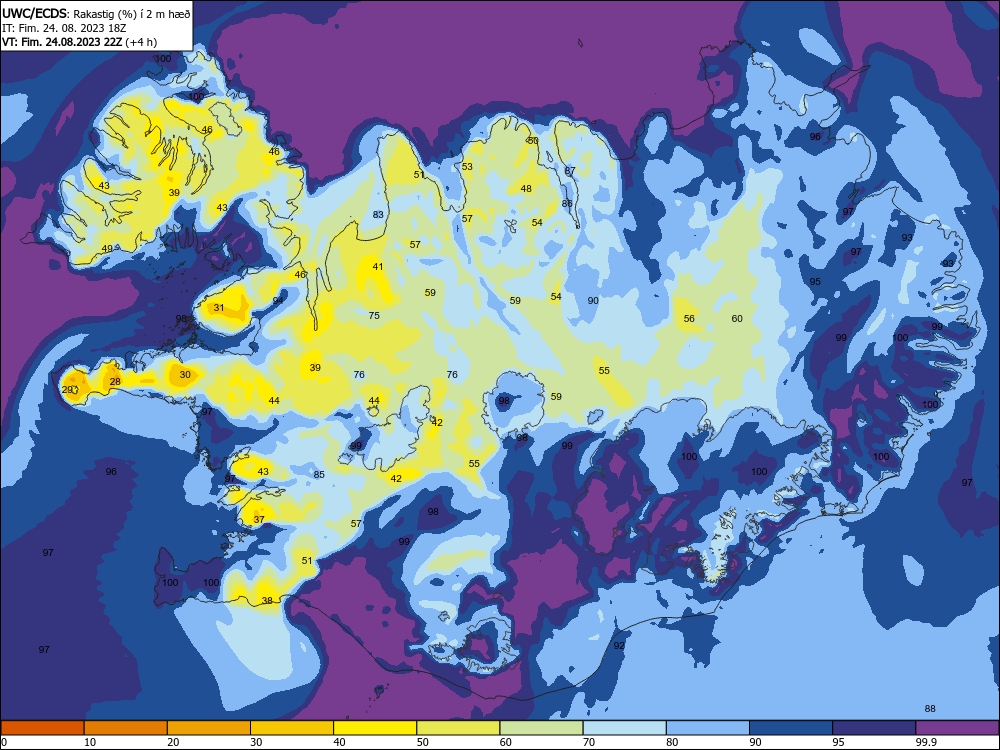Click the legend label '99.9'

tap(926, 742)
